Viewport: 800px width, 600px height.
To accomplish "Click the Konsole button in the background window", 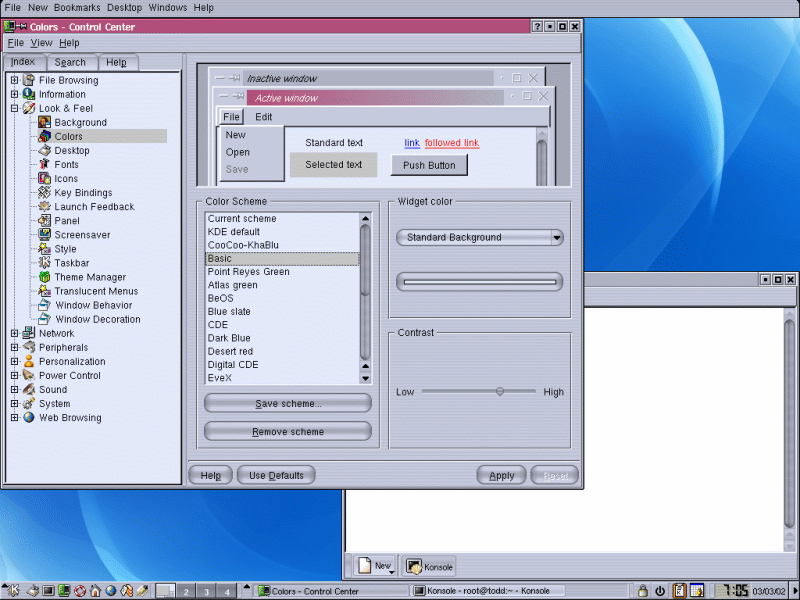I will 430,566.
